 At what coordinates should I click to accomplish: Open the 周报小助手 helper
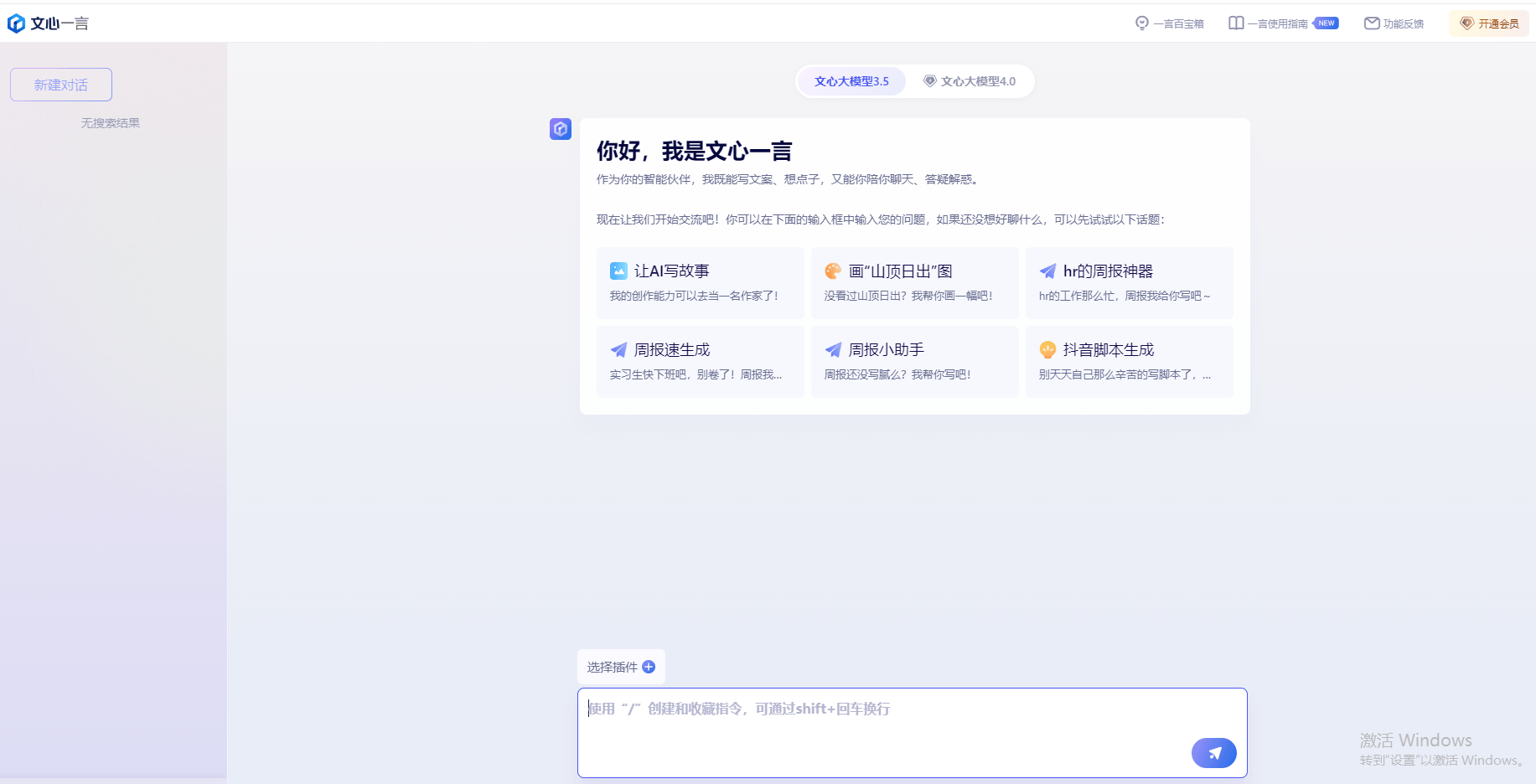tap(914, 361)
